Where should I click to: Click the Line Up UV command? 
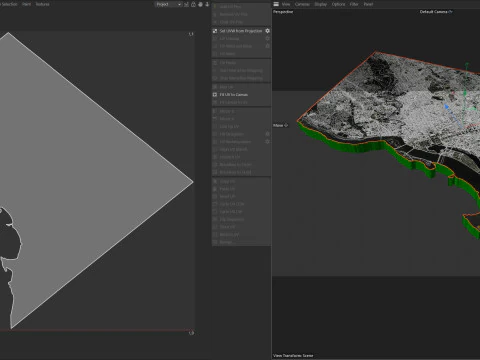(x=229, y=127)
